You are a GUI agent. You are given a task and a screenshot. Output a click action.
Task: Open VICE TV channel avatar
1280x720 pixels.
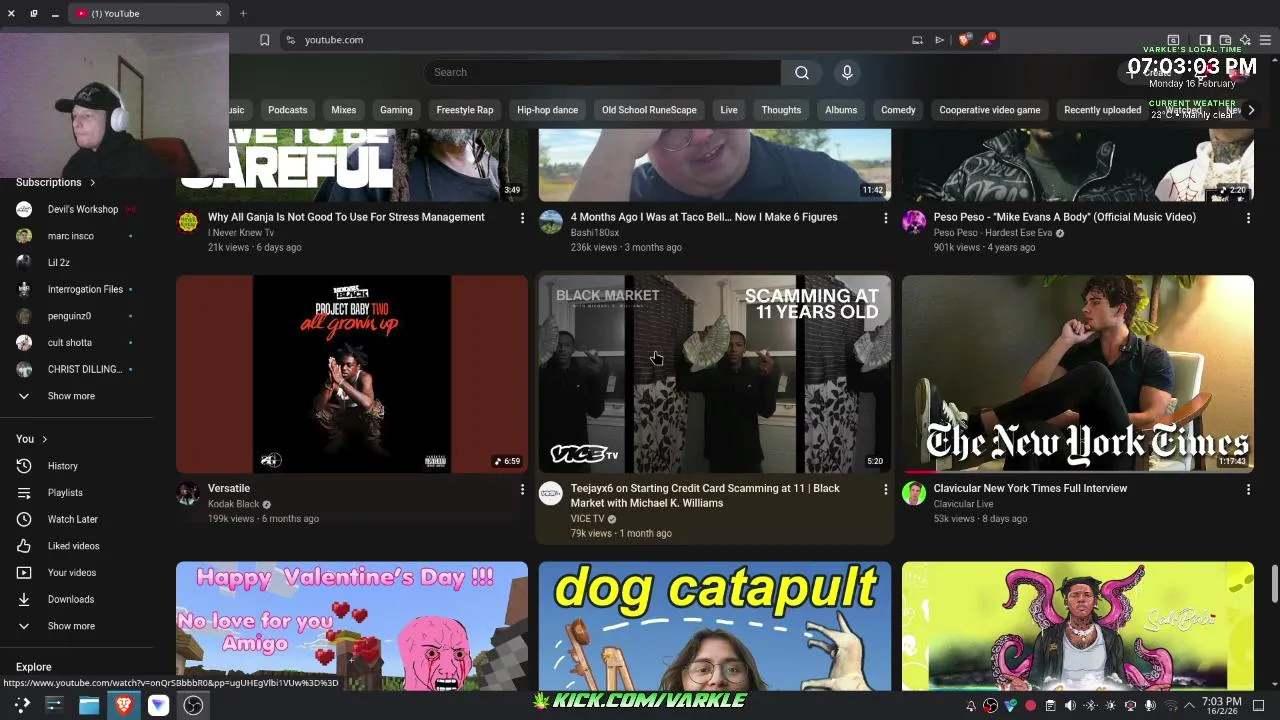tap(551, 493)
